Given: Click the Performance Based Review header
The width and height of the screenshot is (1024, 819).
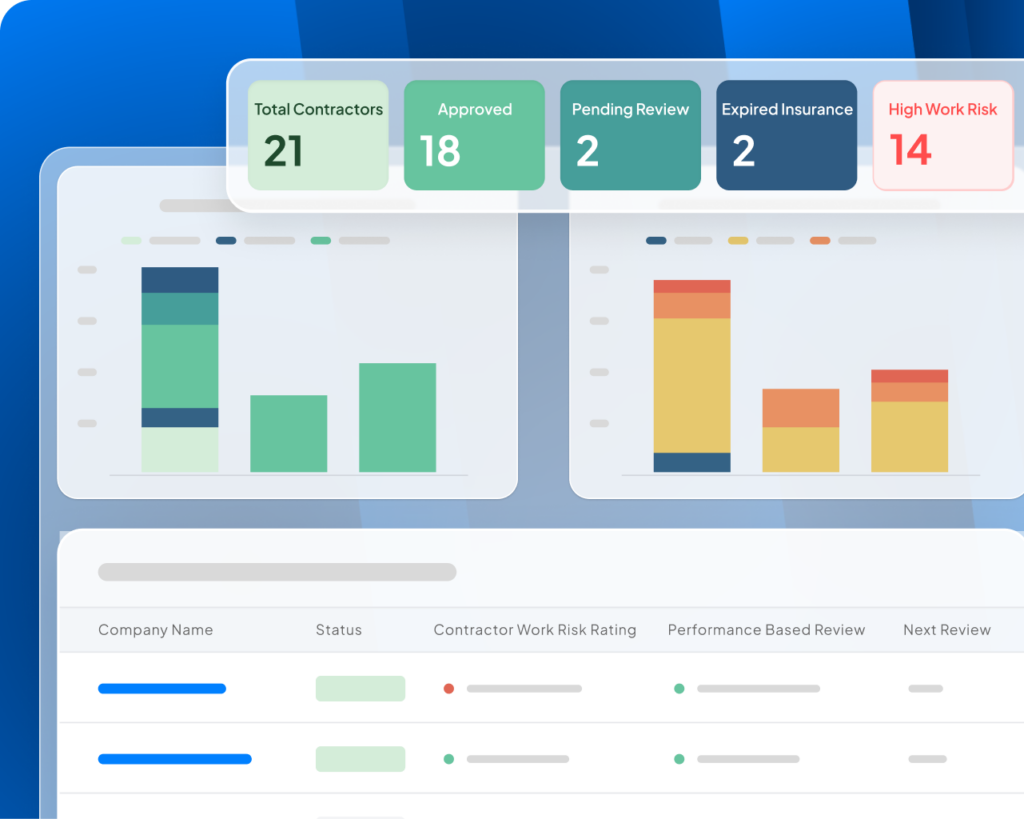Looking at the screenshot, I should click(x=766, y=630).
